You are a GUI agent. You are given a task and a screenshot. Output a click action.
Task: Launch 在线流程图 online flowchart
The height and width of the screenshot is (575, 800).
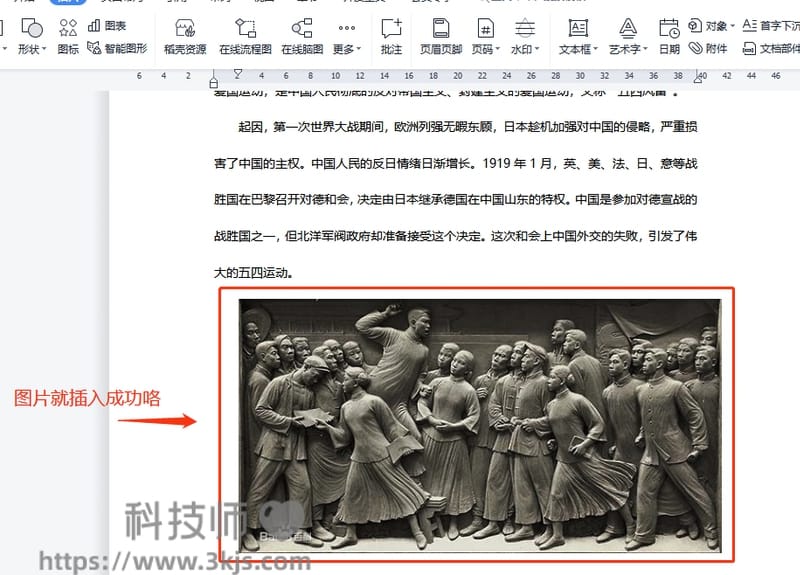[245, 36]
